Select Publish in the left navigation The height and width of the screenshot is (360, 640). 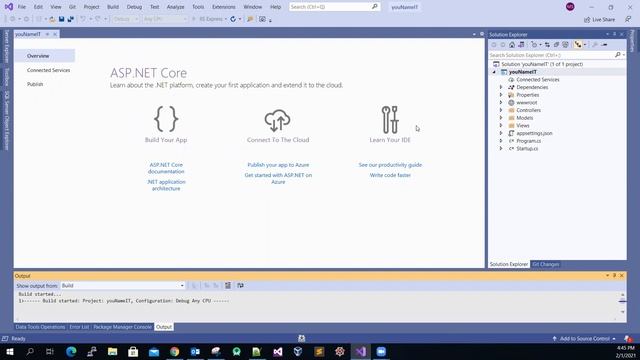(35, 84)
